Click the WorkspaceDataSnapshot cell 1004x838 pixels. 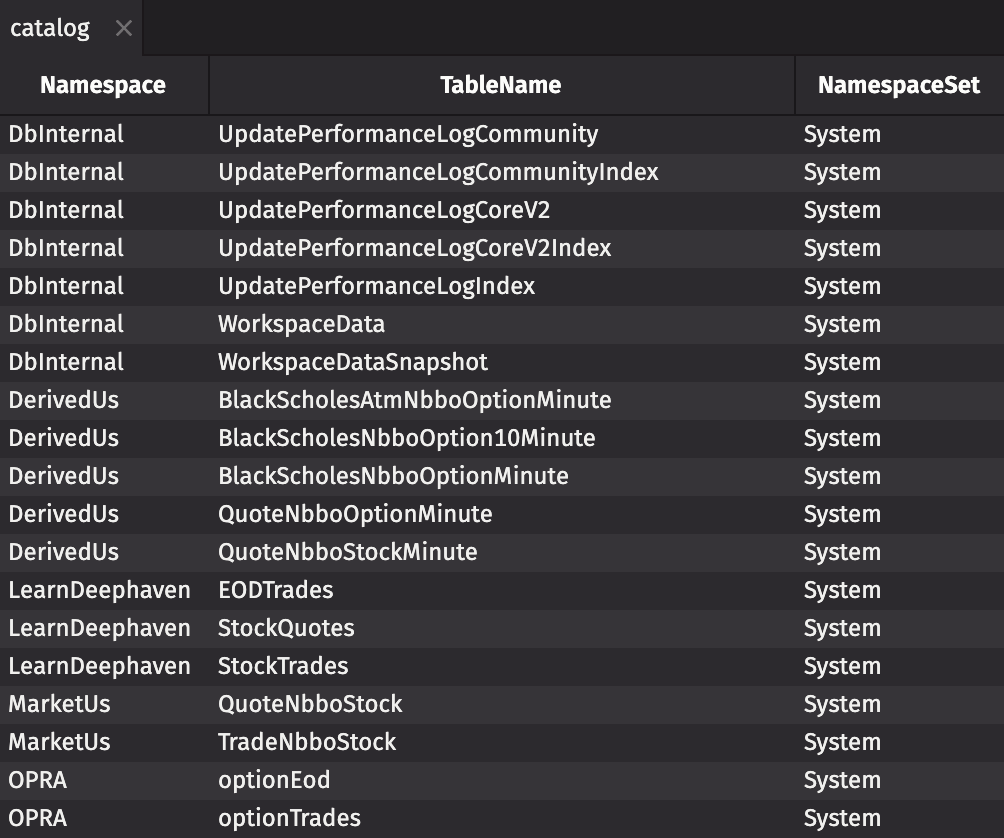353,362
